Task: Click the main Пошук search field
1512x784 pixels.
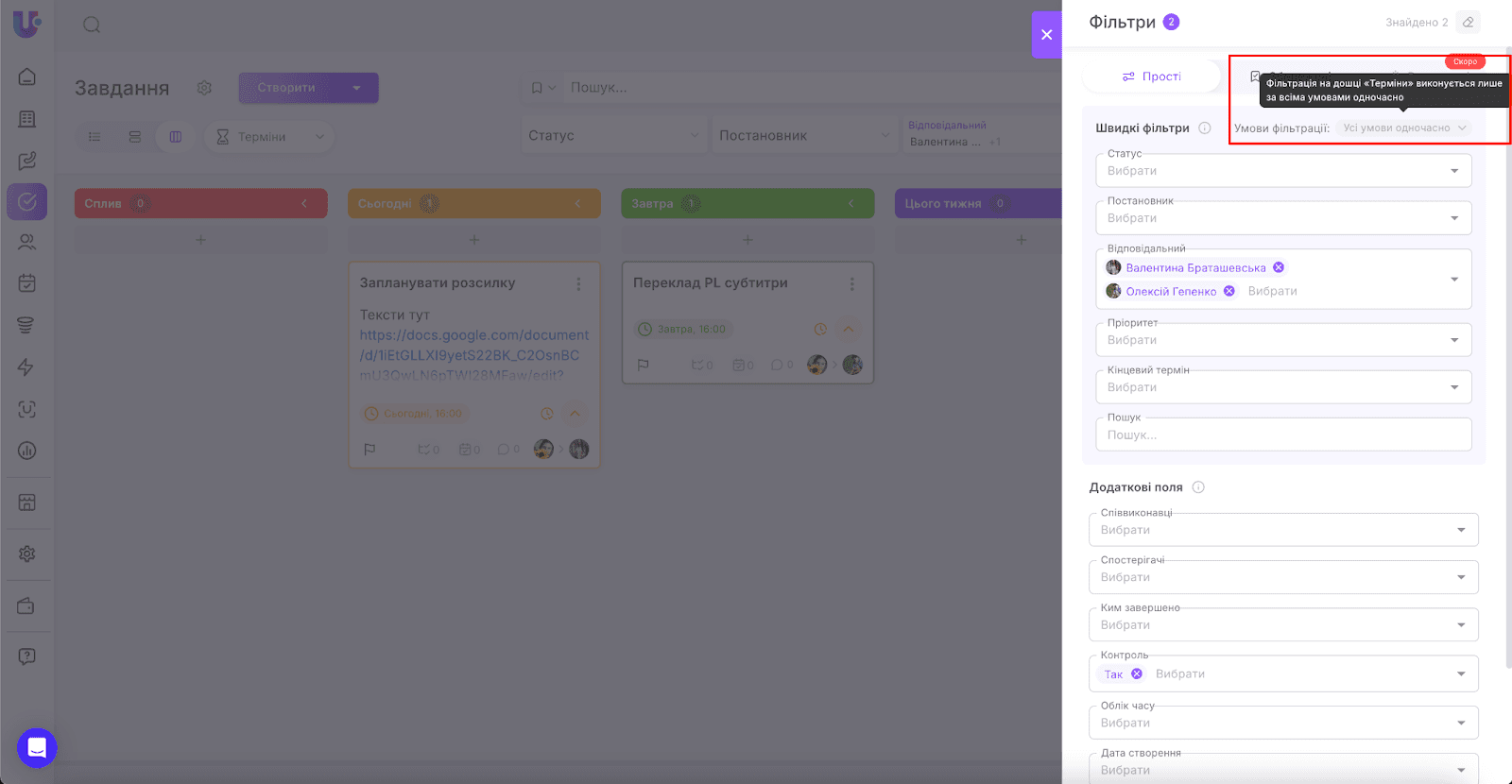Action: (x=813, y=88)
